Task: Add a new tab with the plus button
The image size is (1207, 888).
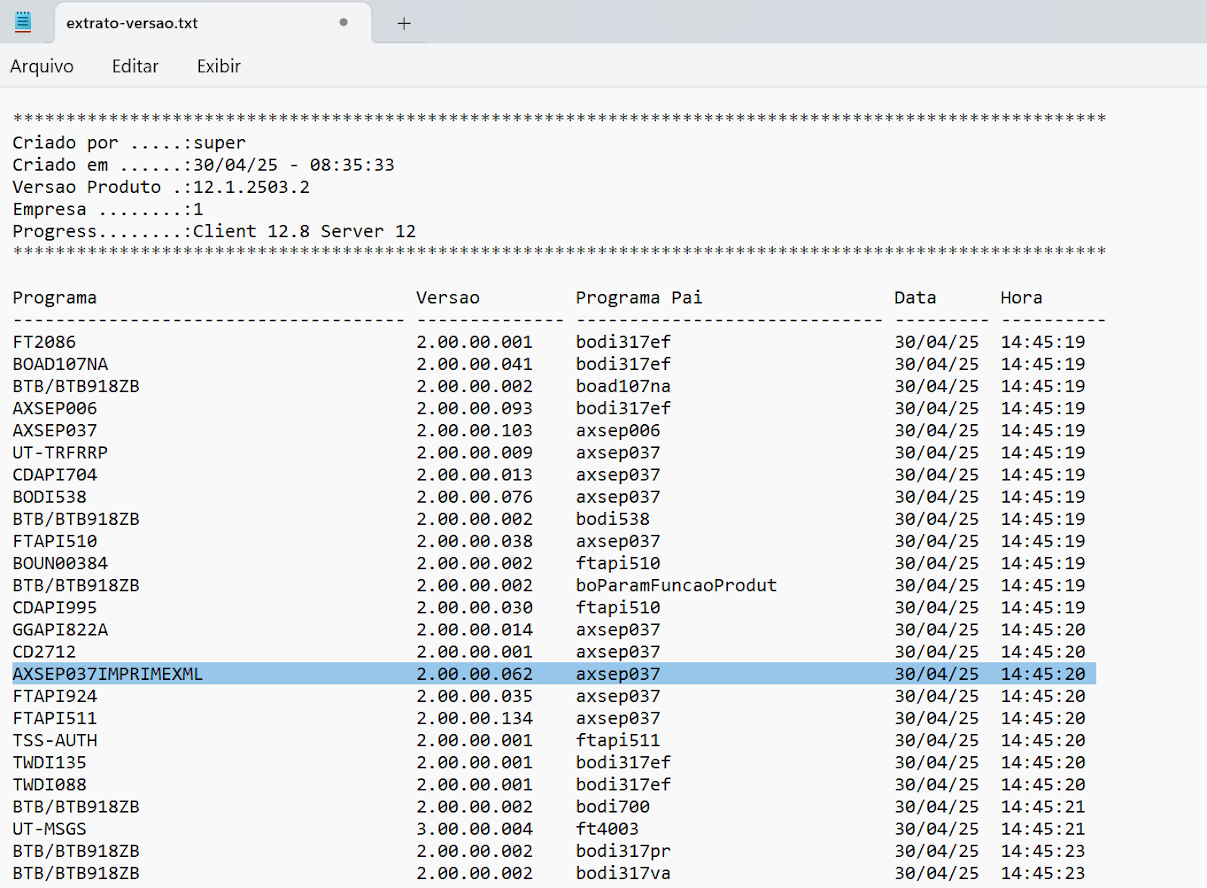Action: coord(404,23)
